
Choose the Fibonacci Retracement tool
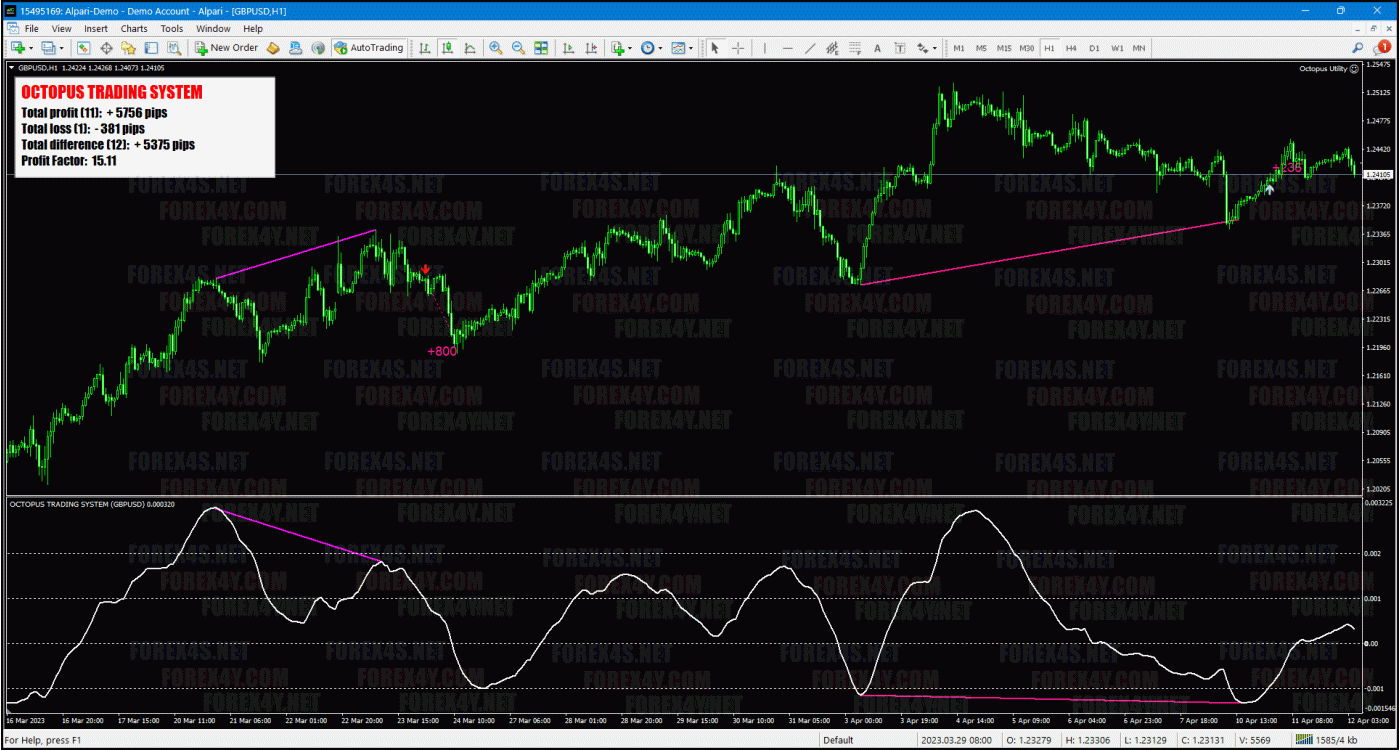855,47
